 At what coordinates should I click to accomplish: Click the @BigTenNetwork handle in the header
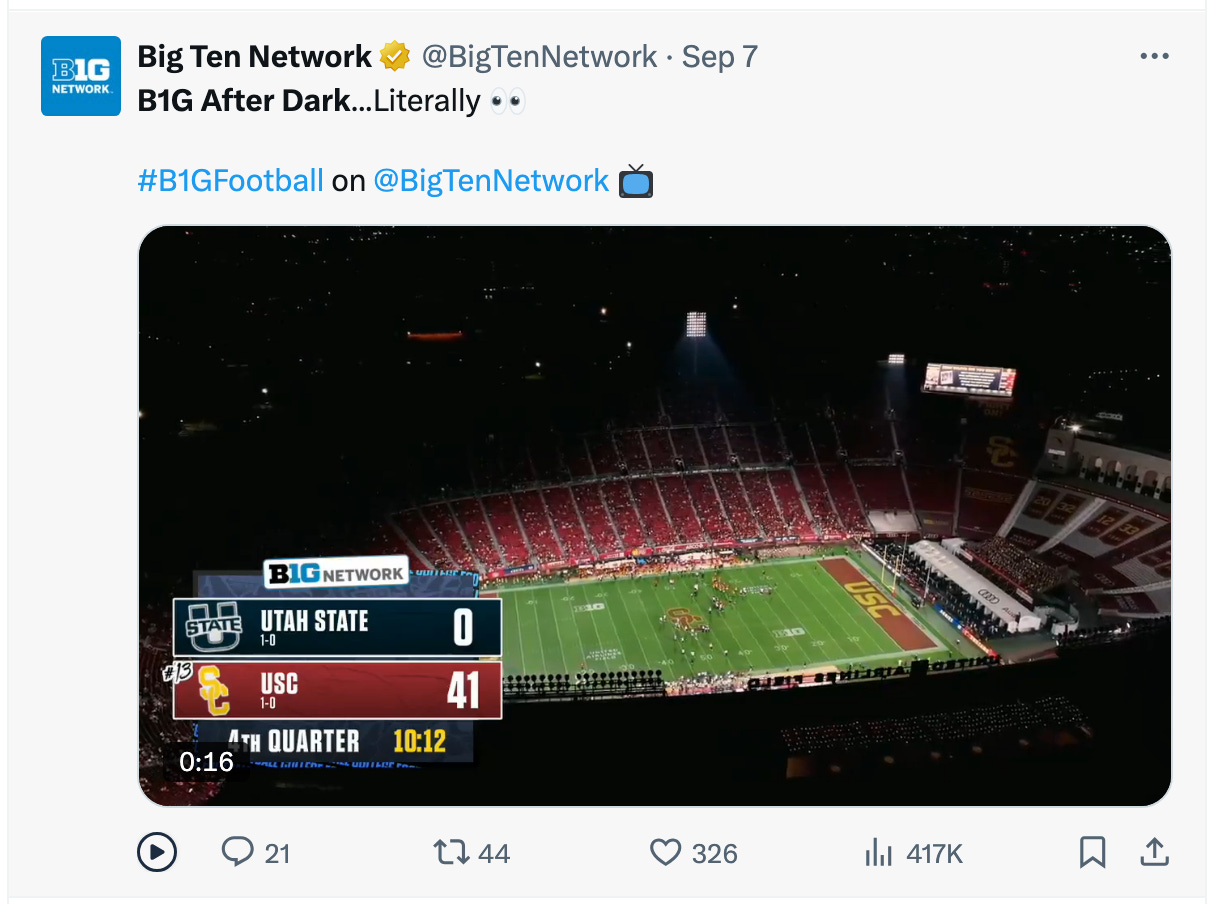pyautogui.click(x=540, y=57)
